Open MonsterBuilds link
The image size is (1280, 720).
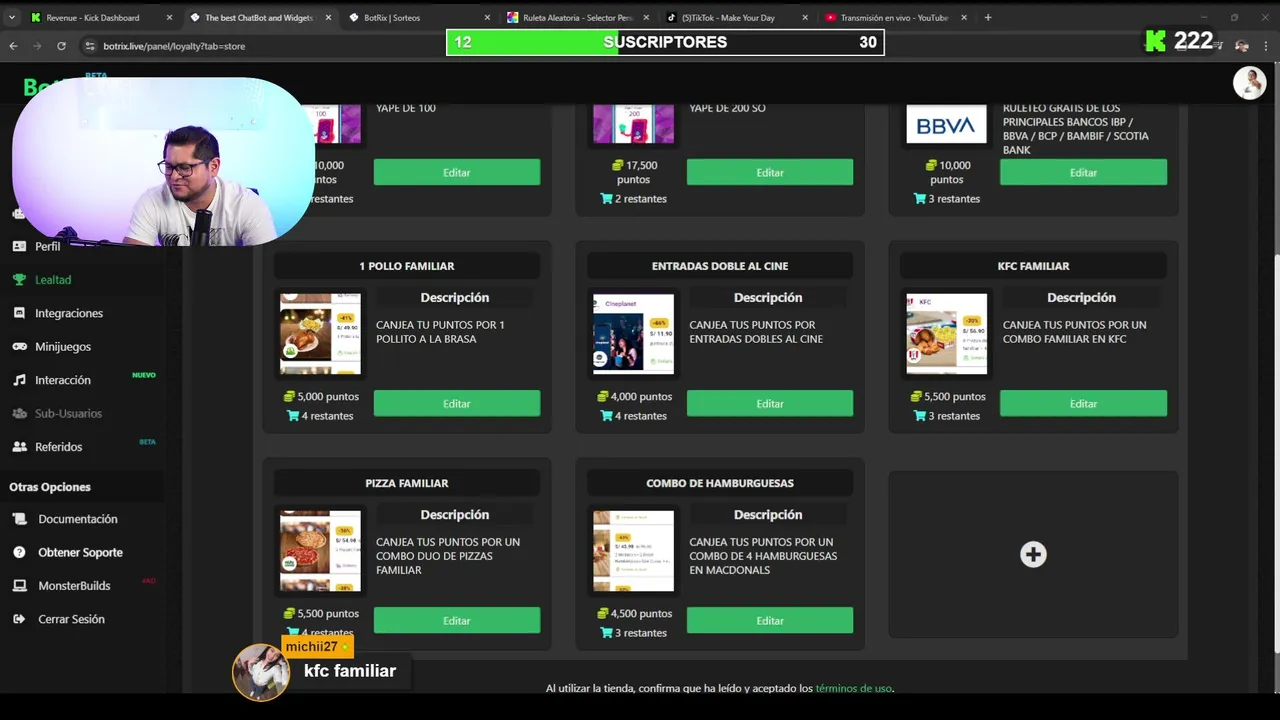click(74, 586)
